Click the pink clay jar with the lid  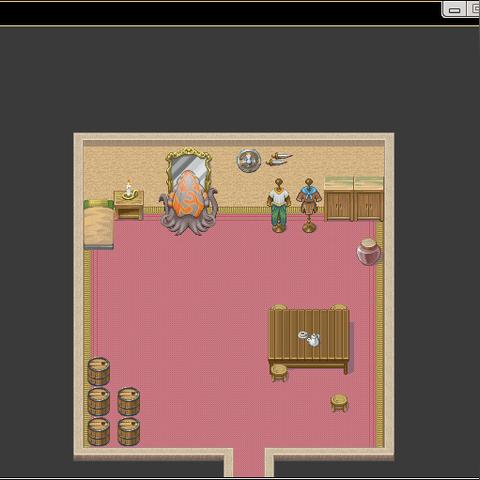tap(368, 252)
